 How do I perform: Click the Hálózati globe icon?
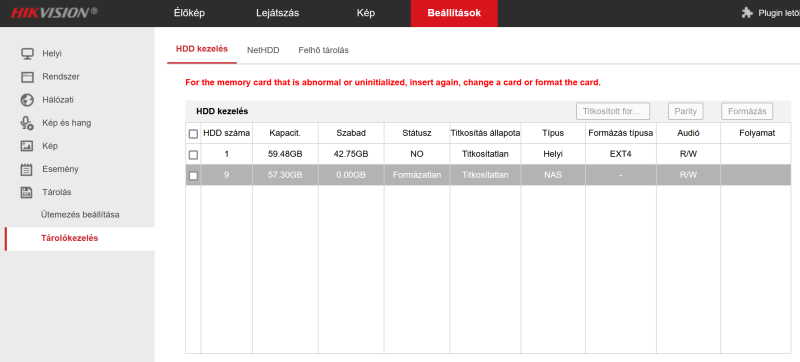click(x=27, y=100)
